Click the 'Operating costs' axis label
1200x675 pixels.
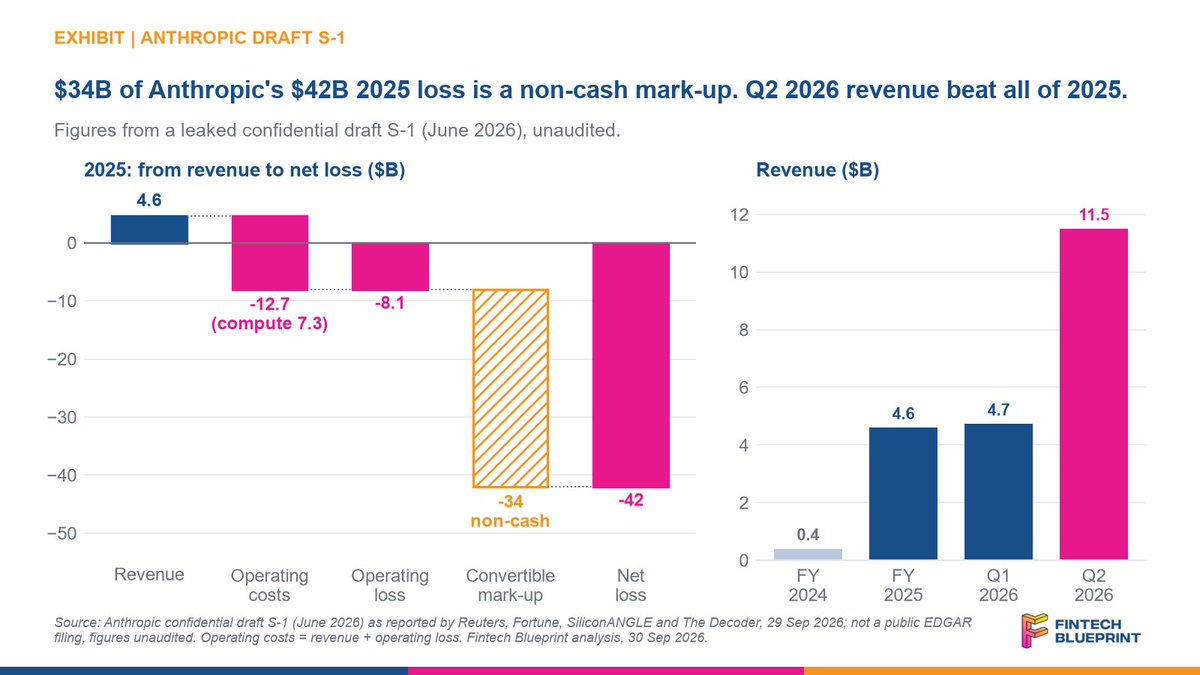coord(269,585)
